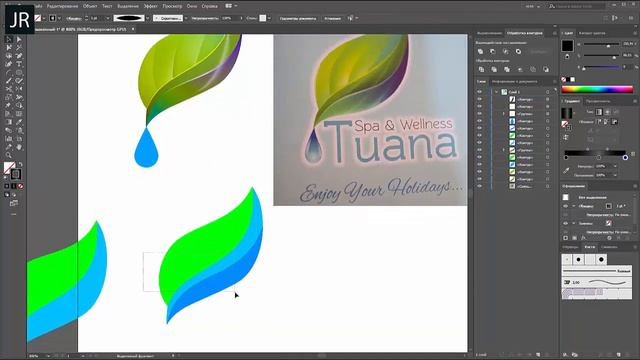Click Divide pathfinder icon
Image resolution: width=640 pixels, height=360 pixels.
click(x=481, y=70)
